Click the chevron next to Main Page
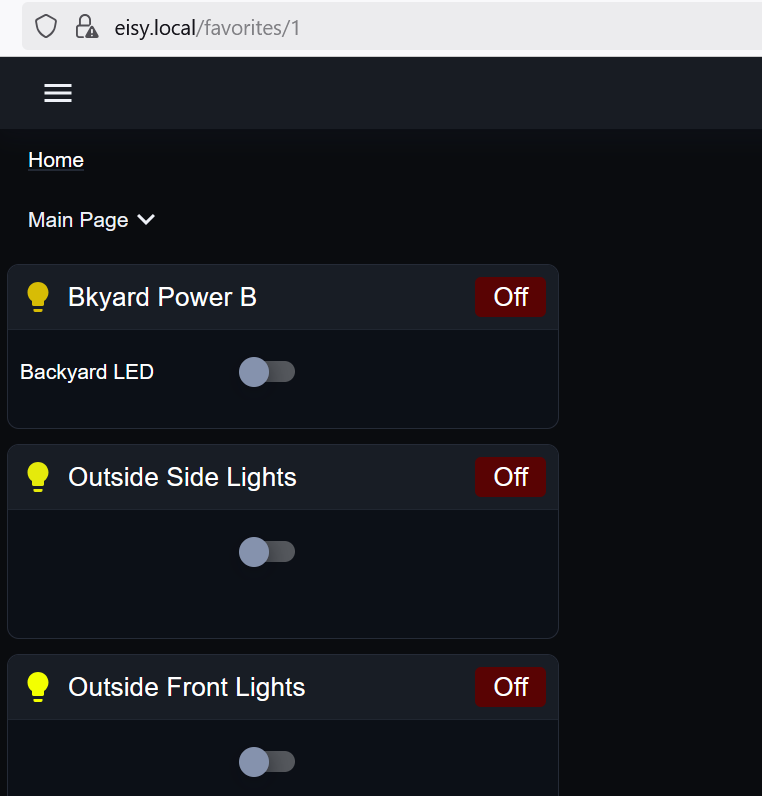The height and width of the screenshot is (796, 762). tap(146, 220)
